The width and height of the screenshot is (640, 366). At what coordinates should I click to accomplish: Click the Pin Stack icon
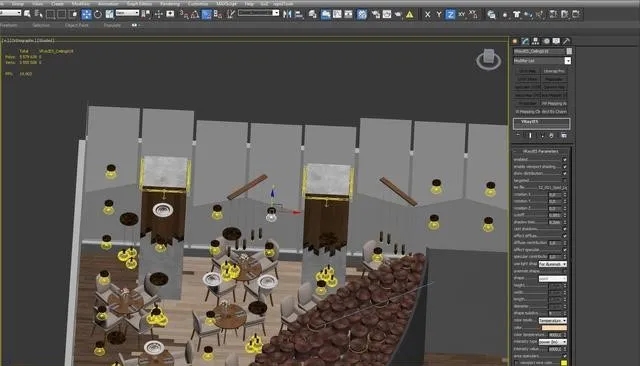point(518,135)
